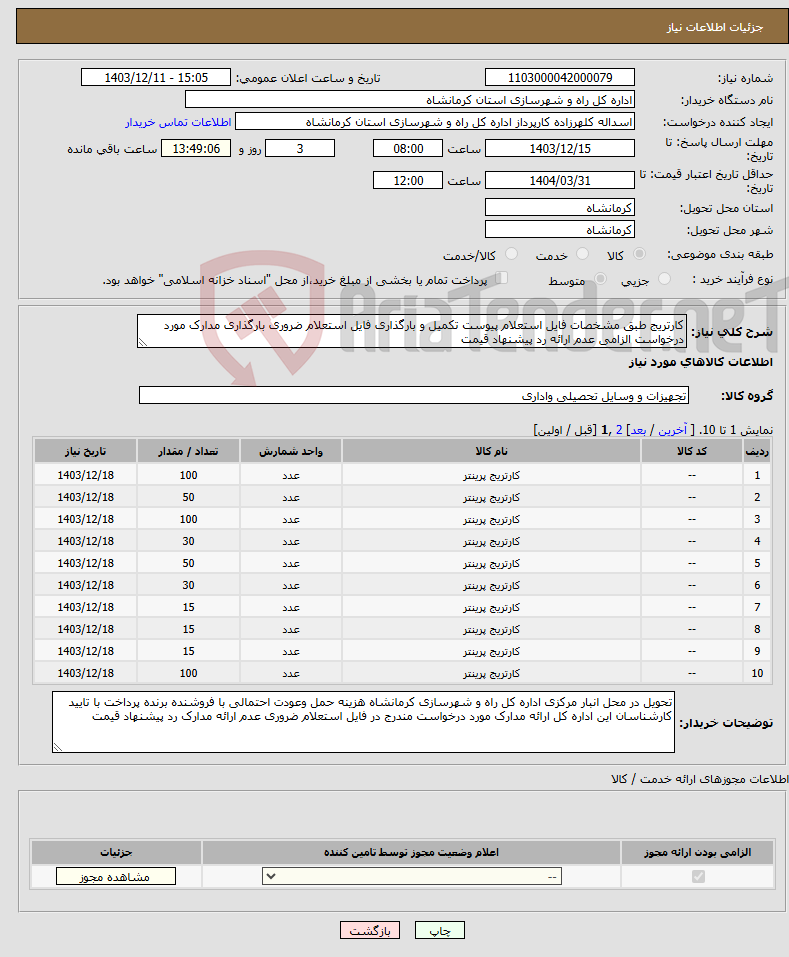This screenshot has height=957, width=789.
Task: Click date 1403/12/18 in row 10
Action: pos(85,673)
